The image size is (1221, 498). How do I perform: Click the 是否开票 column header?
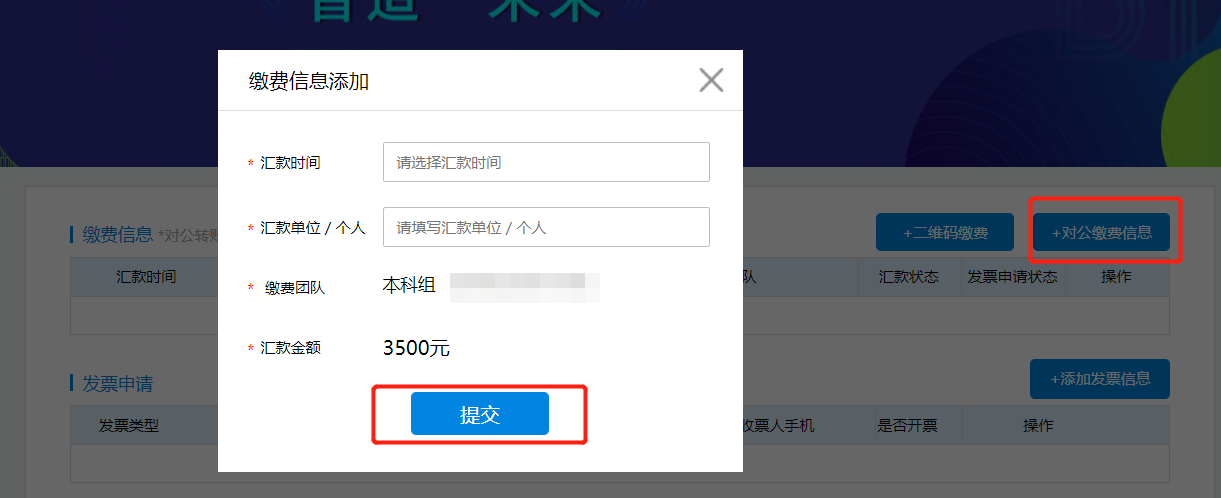coord(907,425)
